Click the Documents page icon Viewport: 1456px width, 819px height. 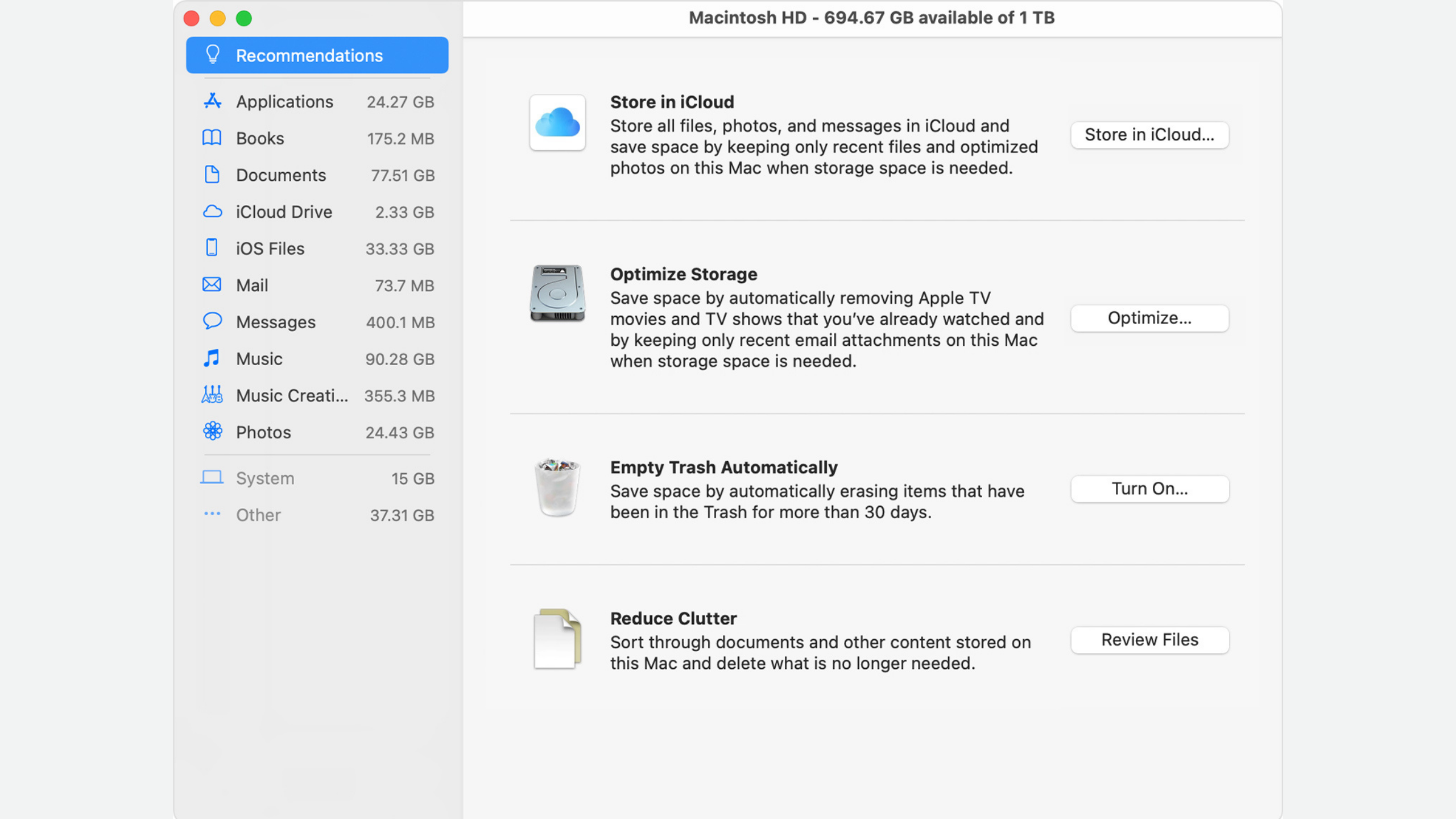click(x=212, y=175)
